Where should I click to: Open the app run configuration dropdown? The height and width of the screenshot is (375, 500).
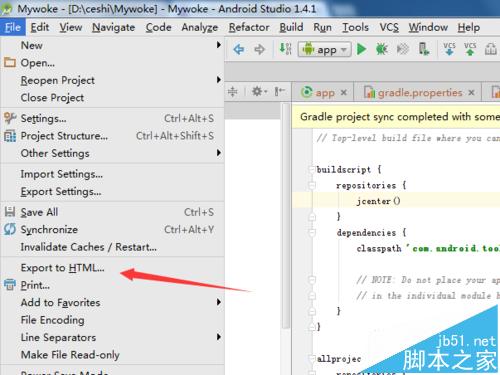pos(324,50)
